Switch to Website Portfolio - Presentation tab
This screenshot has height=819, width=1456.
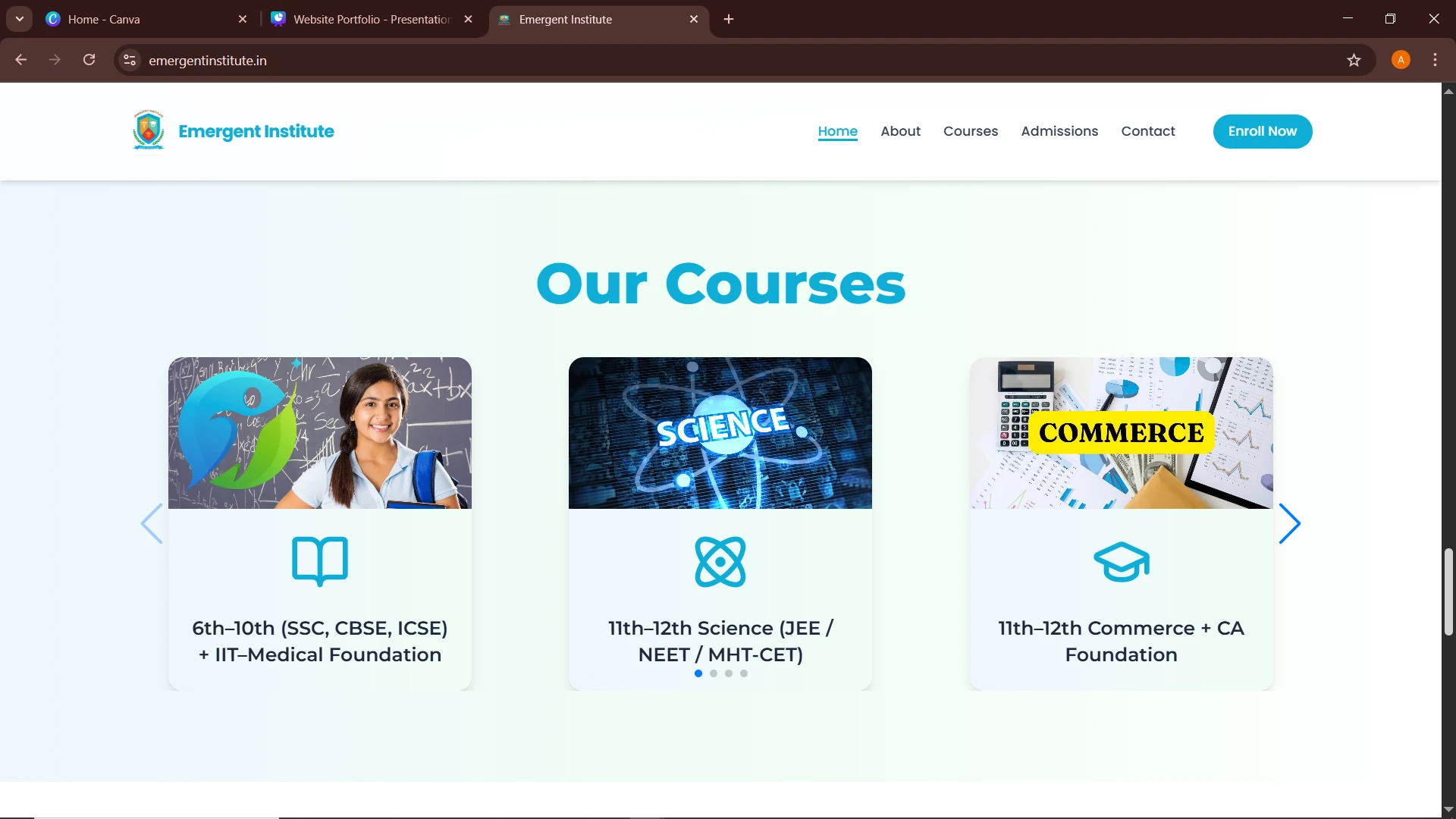click(x=372, y=19)
